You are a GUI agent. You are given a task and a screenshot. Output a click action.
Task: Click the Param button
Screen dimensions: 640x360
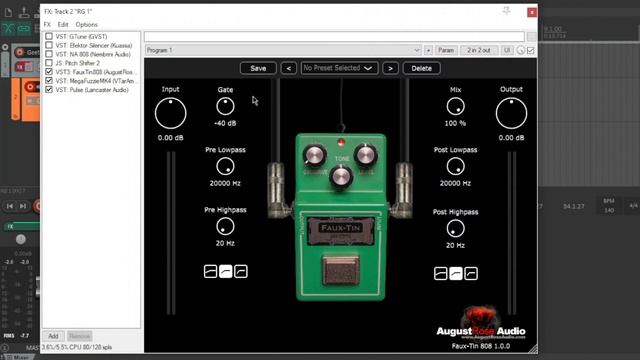tap(446, 50)
